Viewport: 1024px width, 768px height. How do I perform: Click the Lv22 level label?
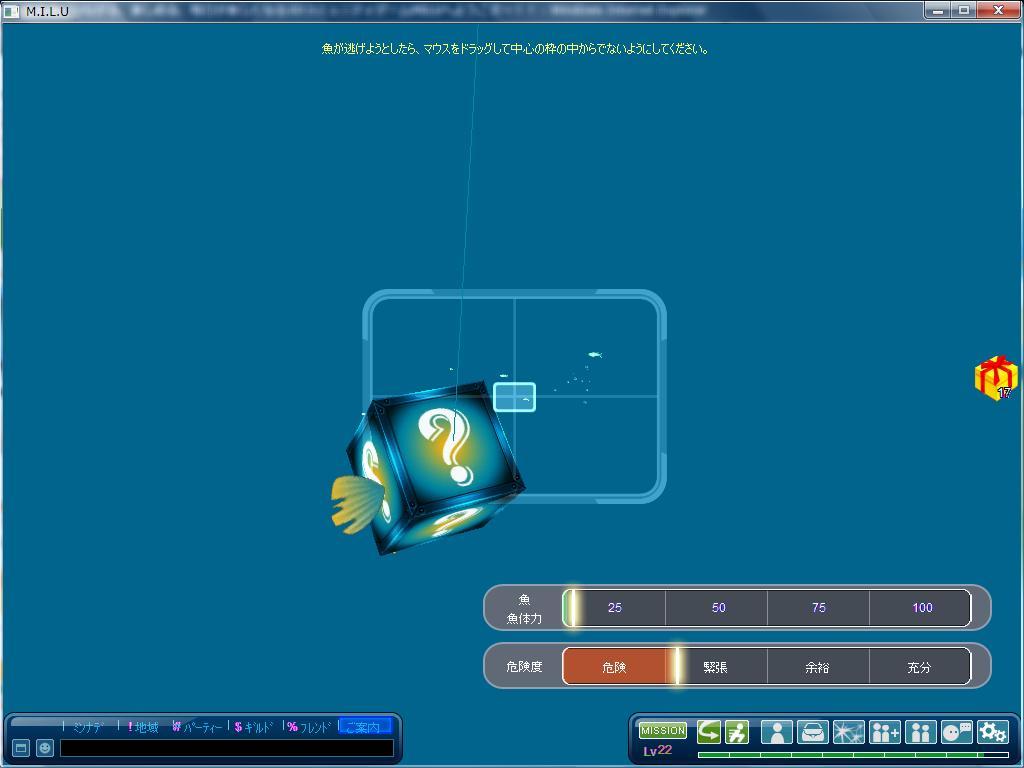click(x=657, y=750)
